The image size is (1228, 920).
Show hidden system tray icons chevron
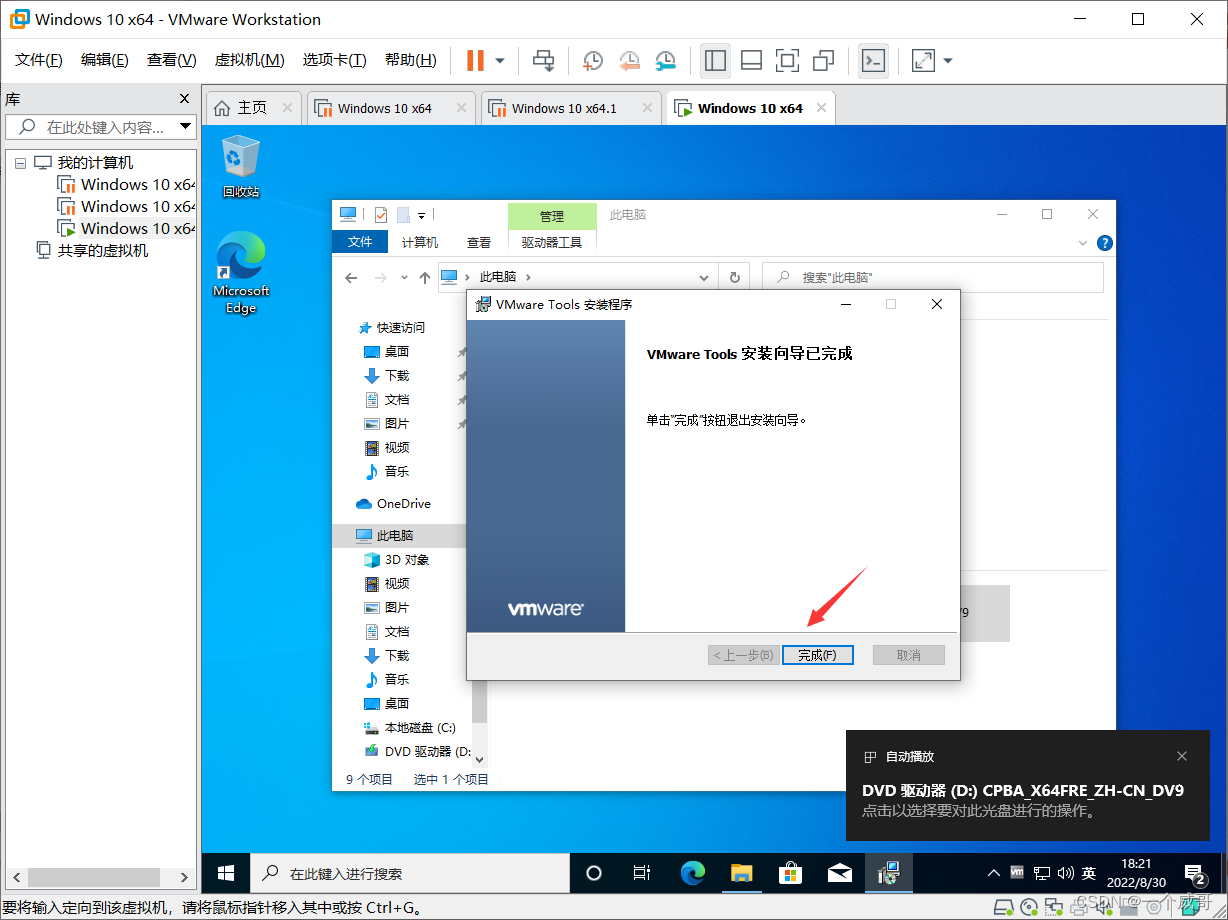994,873
